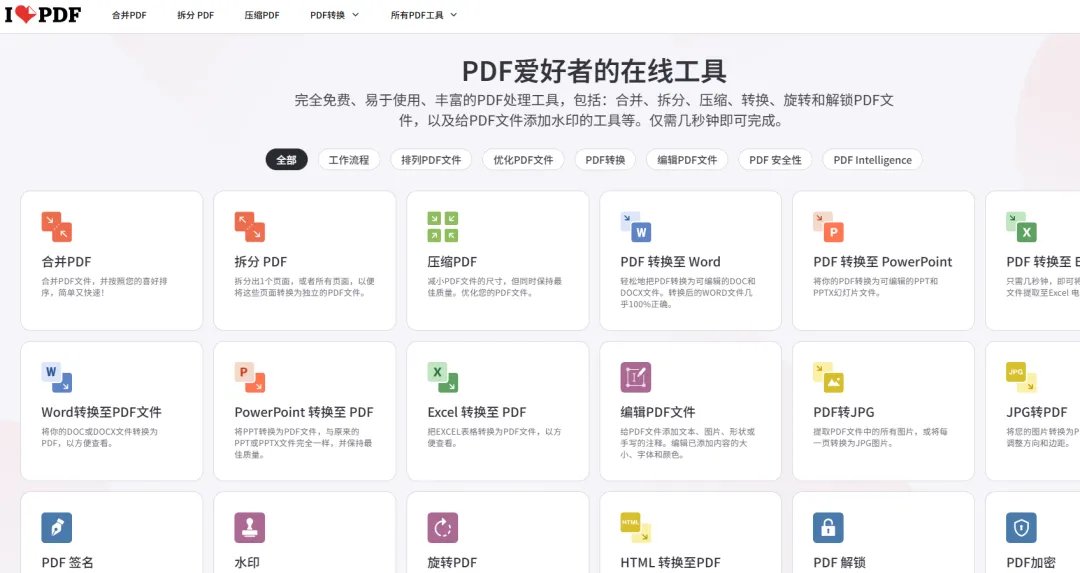The height and width of the screenshot is (573, 1080).
Task: Click the 拆分 PDF card title
Action: [x=260, y=262]
